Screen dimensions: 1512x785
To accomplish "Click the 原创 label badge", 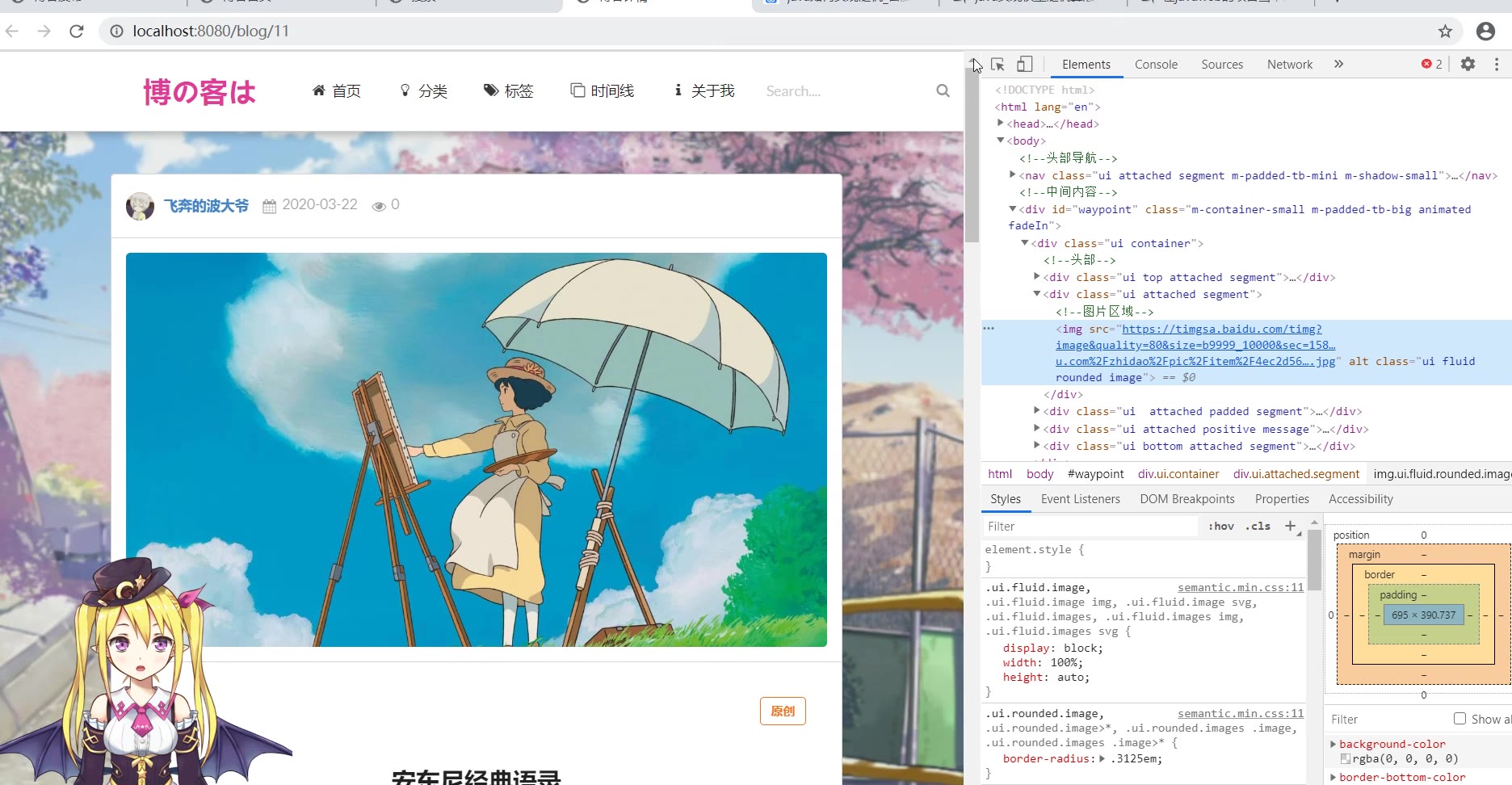I will (x=783, y=711).
